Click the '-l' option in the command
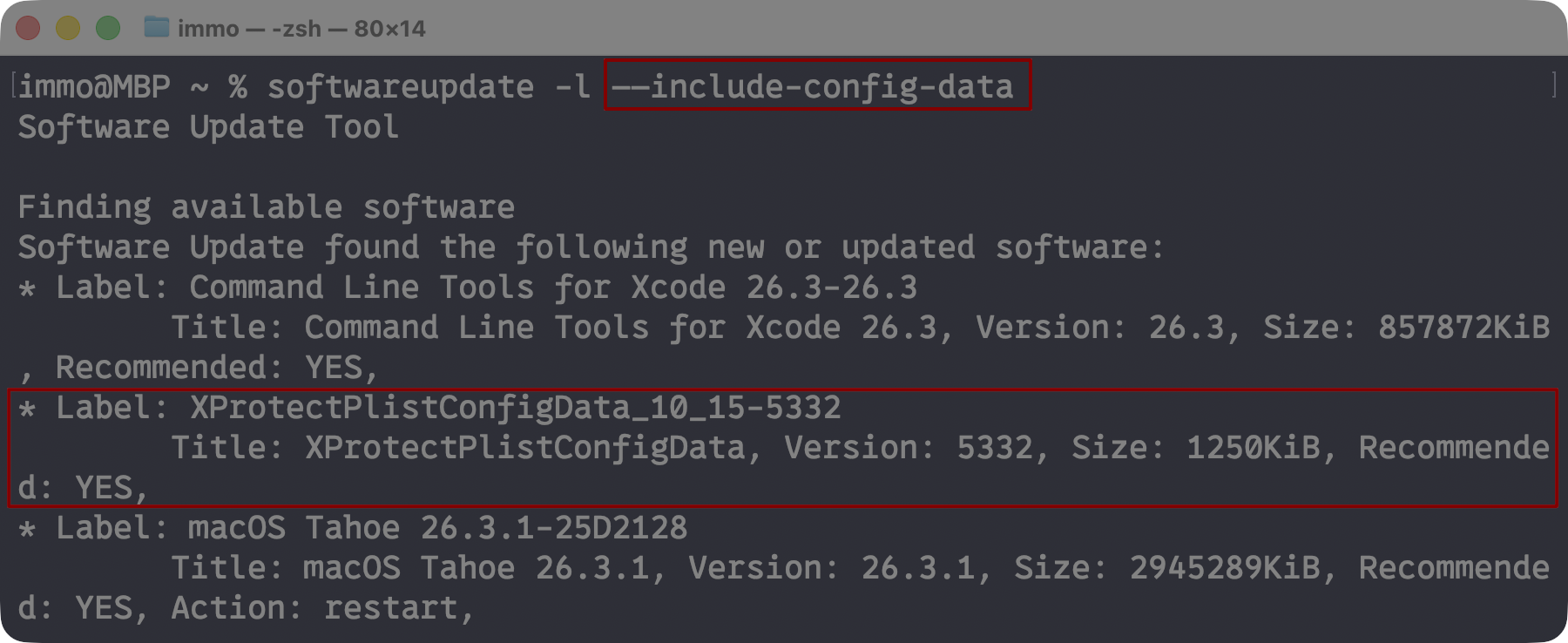 tap(572, 86)
